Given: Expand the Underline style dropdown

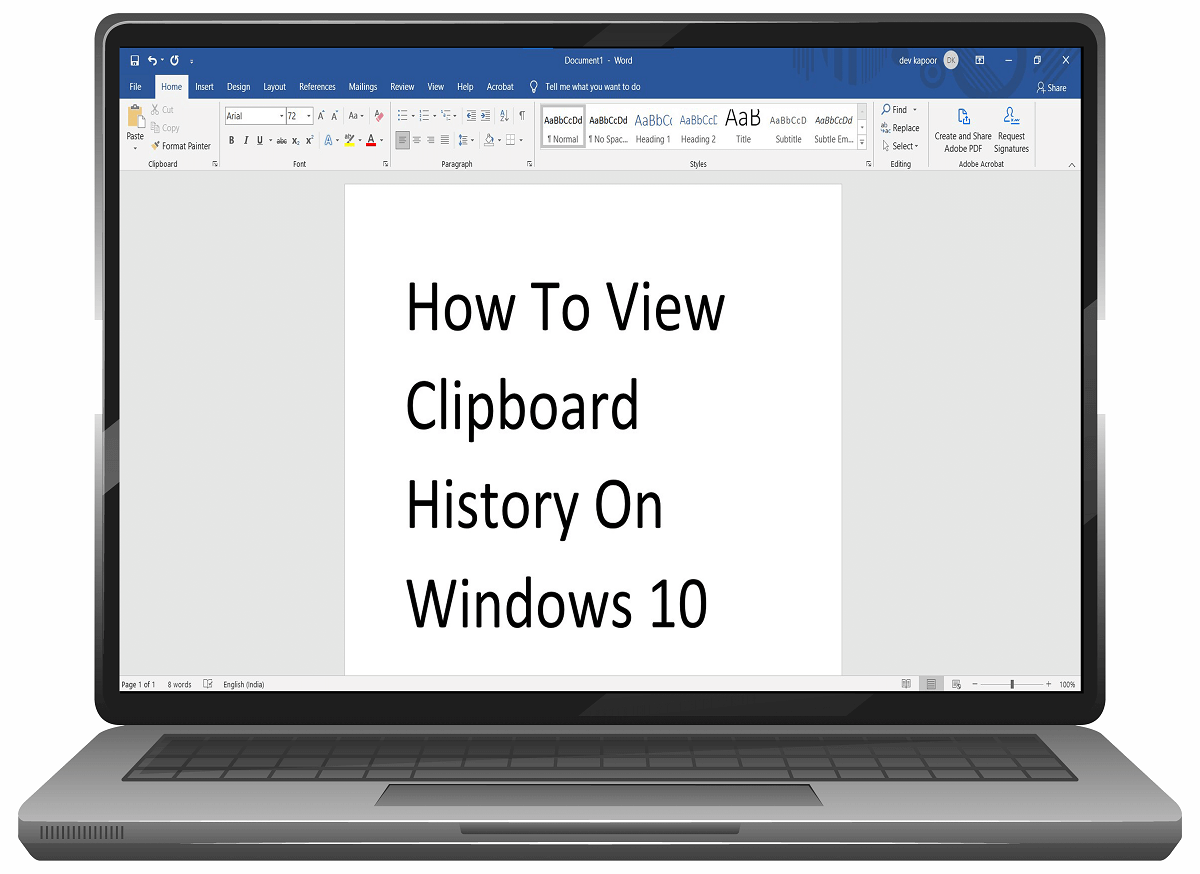Looking at the screenshot, I should [269, 140].
